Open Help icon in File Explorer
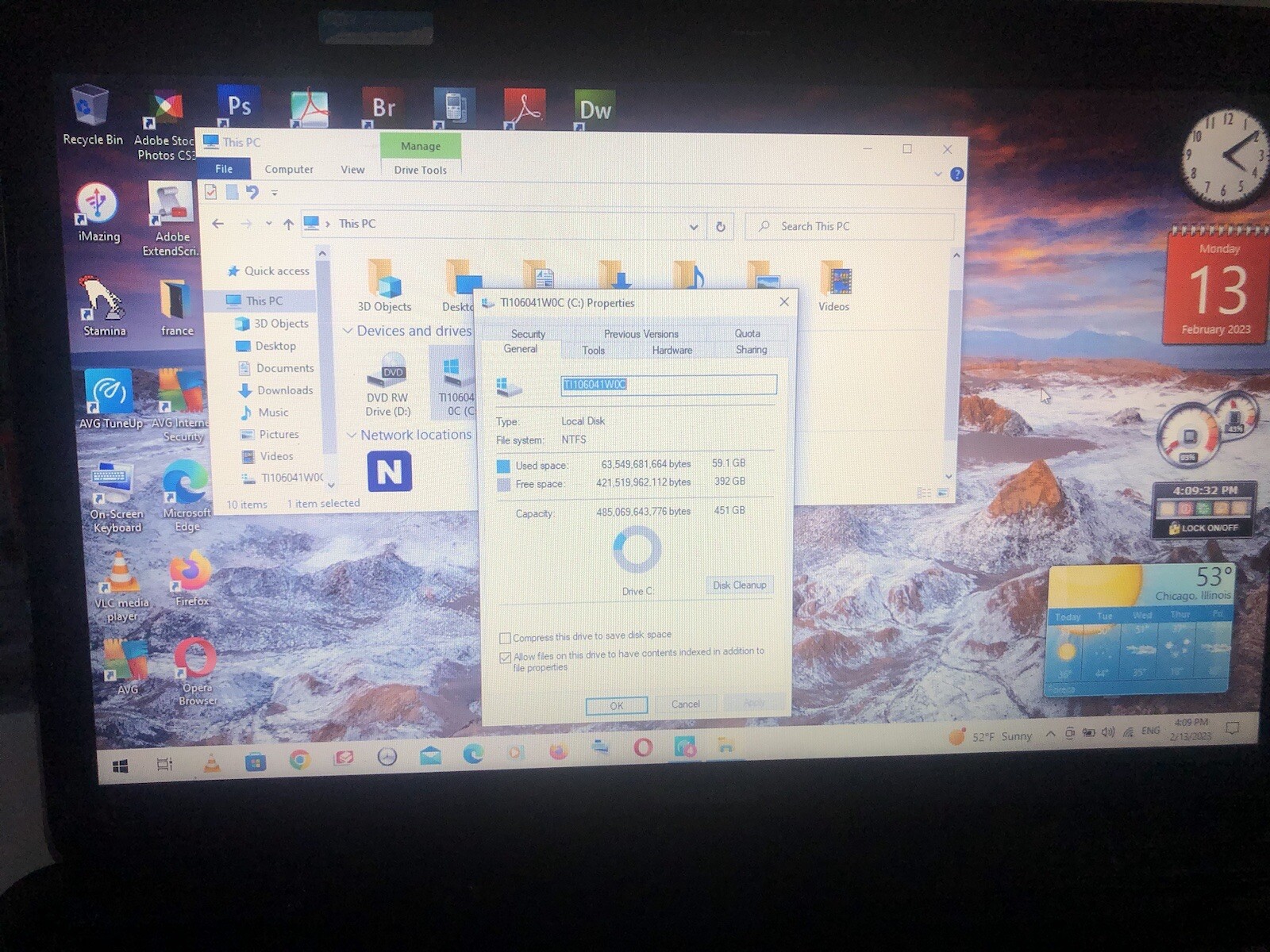This screenshot has width=1270, height=952. (x=957, y=174)
